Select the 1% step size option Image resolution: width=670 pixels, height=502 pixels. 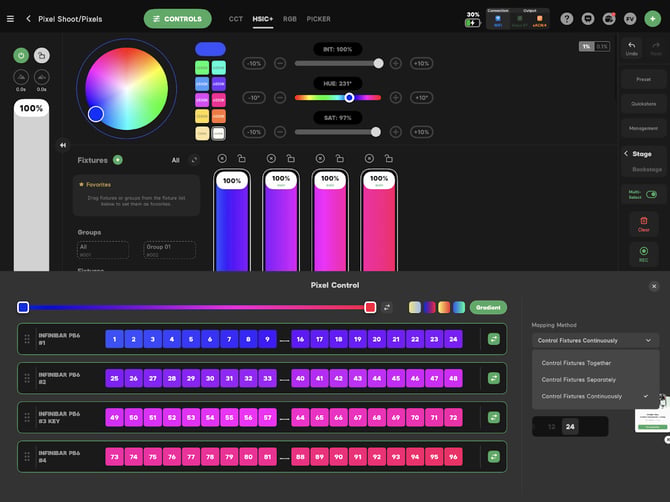tap(587, 46)
